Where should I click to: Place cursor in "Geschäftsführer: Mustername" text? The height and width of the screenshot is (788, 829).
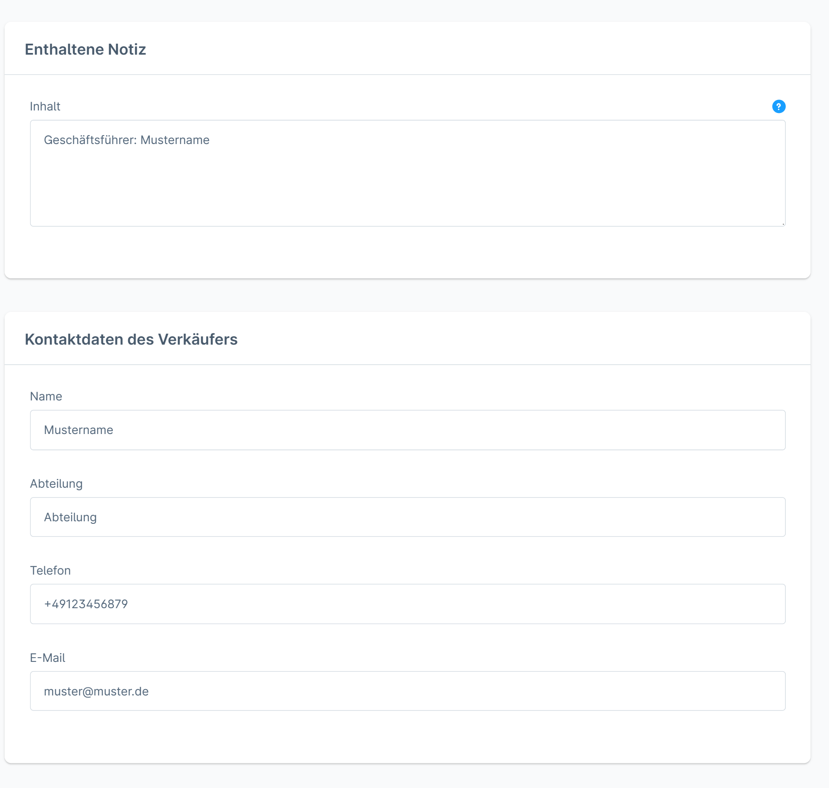pyautogui.click(x=126, y=140)
